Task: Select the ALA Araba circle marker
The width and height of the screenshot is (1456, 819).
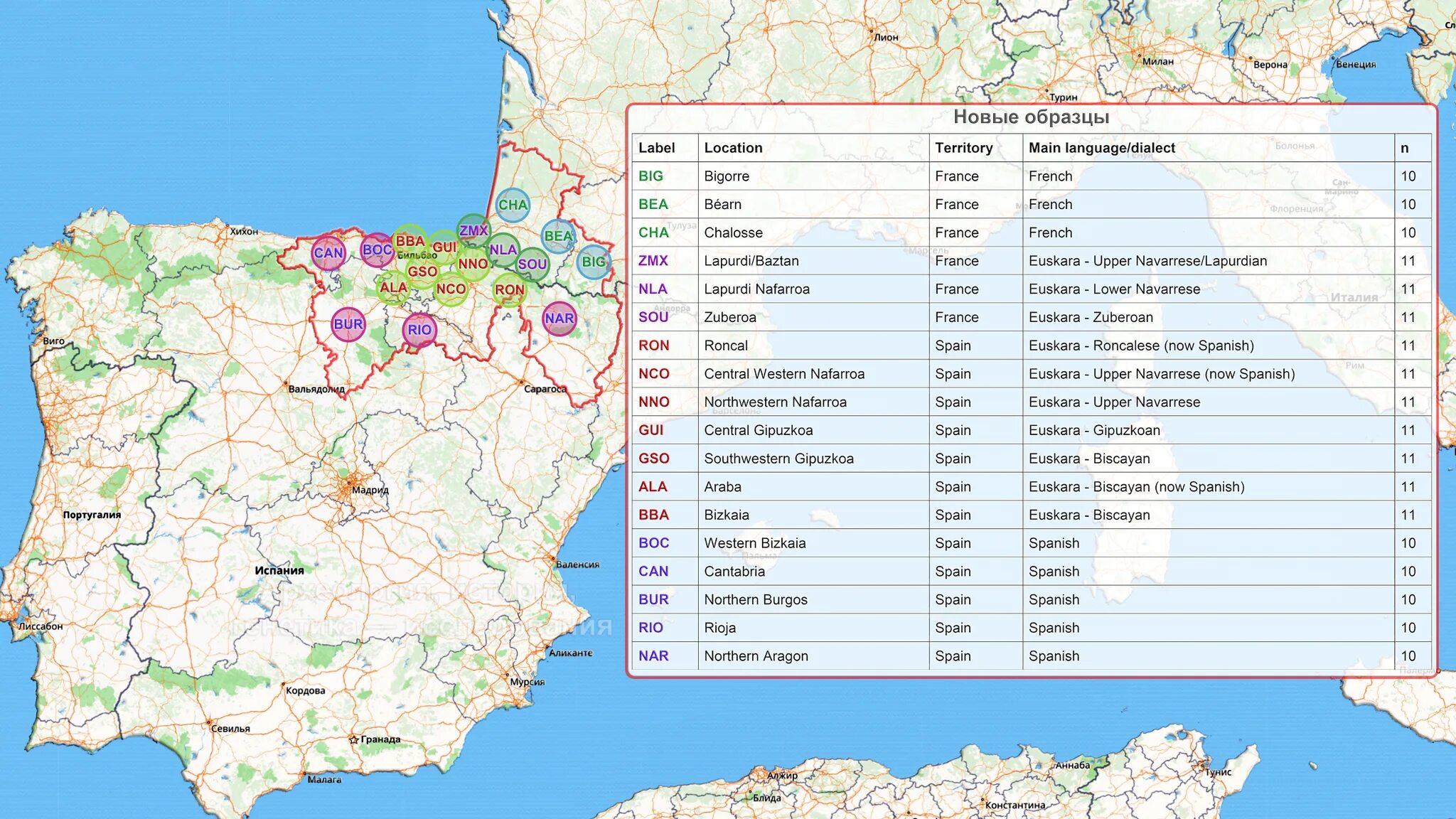Action: (392, 288)
